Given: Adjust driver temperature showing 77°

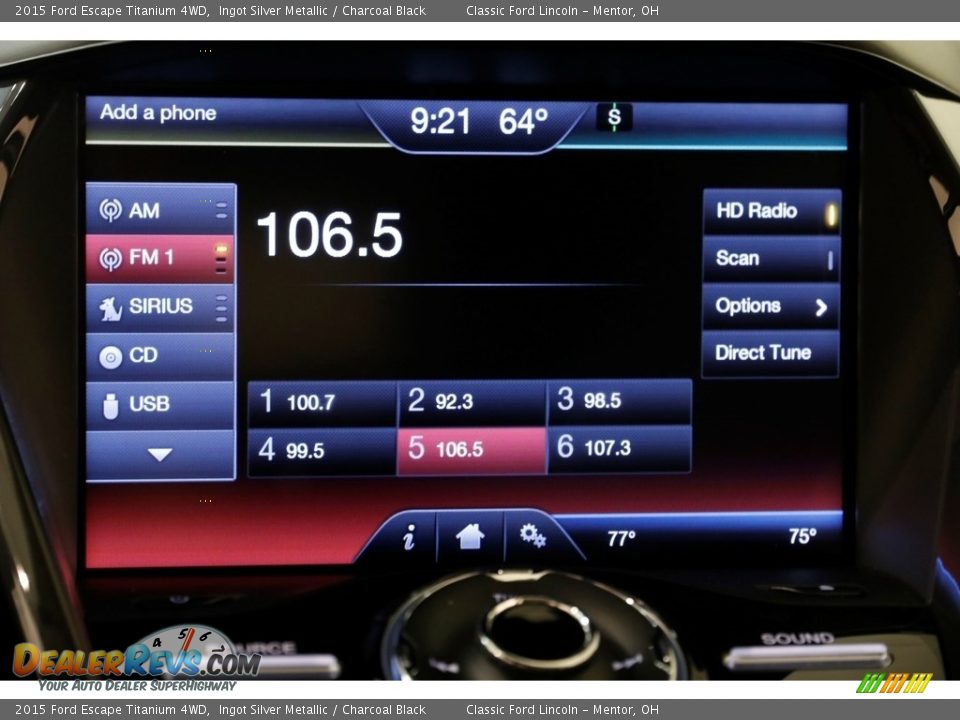Looking at the screenshot, I should [x=621, y=538].
